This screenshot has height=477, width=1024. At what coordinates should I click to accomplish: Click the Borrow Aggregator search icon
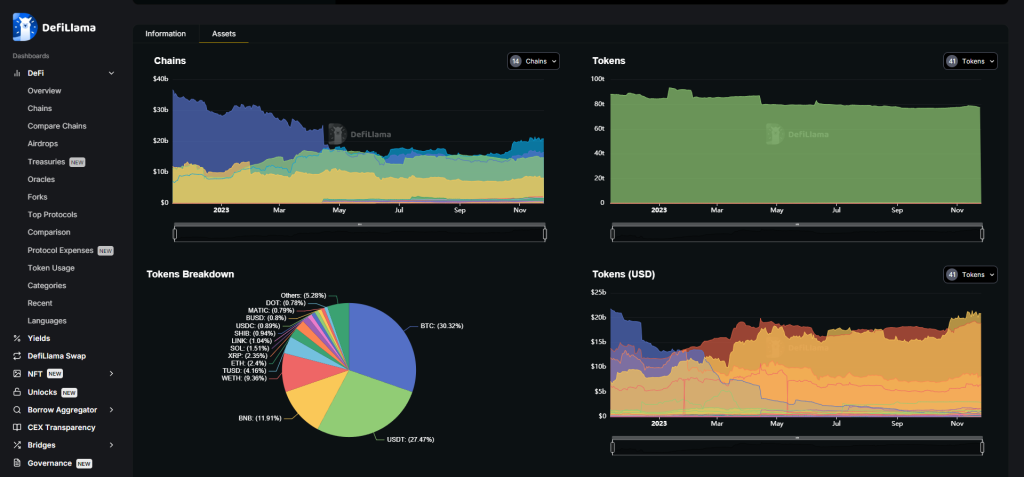[17, 410]
